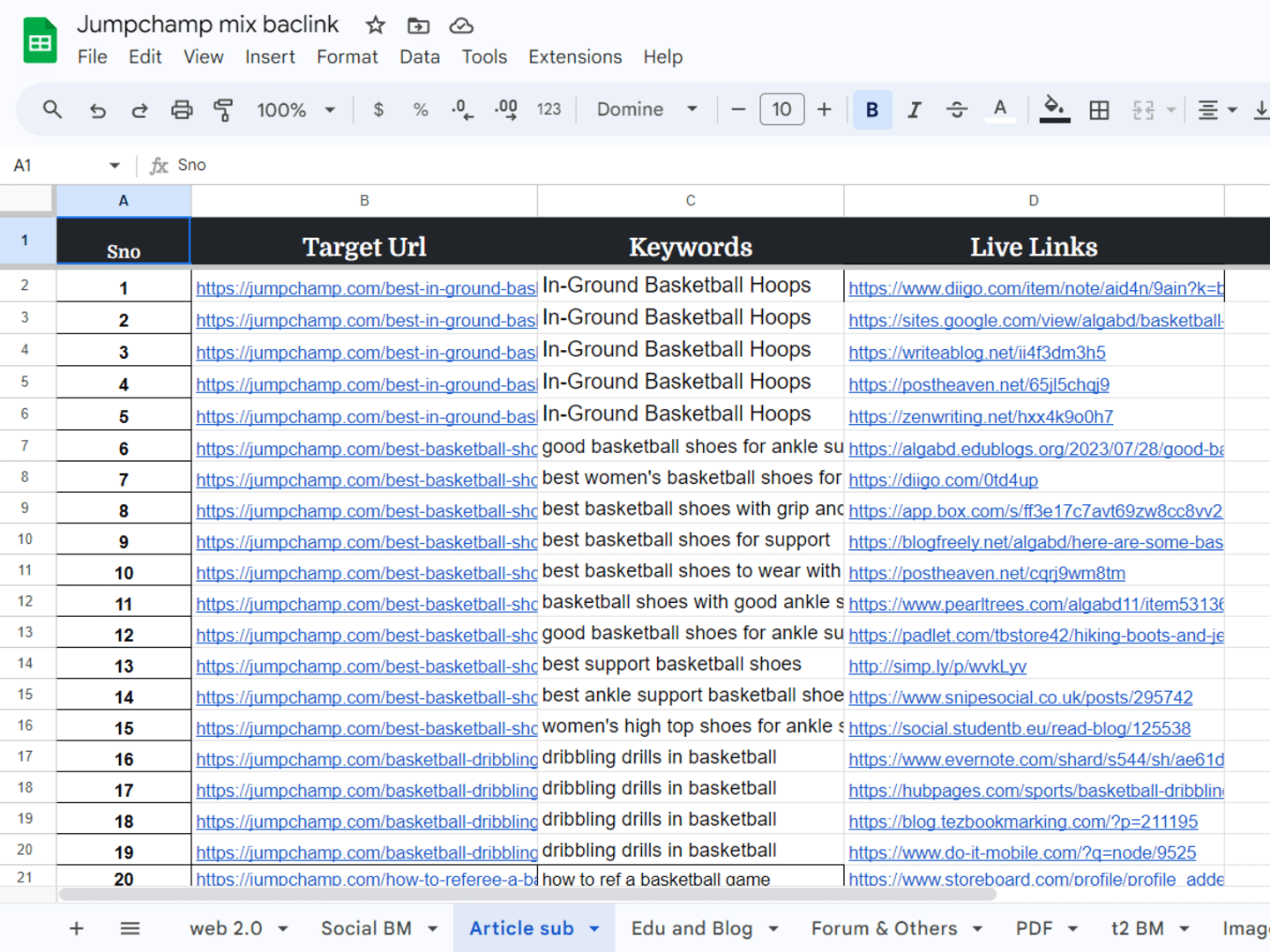The height and width of the screenshot is (952, 1270).
Task: Select column D header
Action: tap(1034, 201)
